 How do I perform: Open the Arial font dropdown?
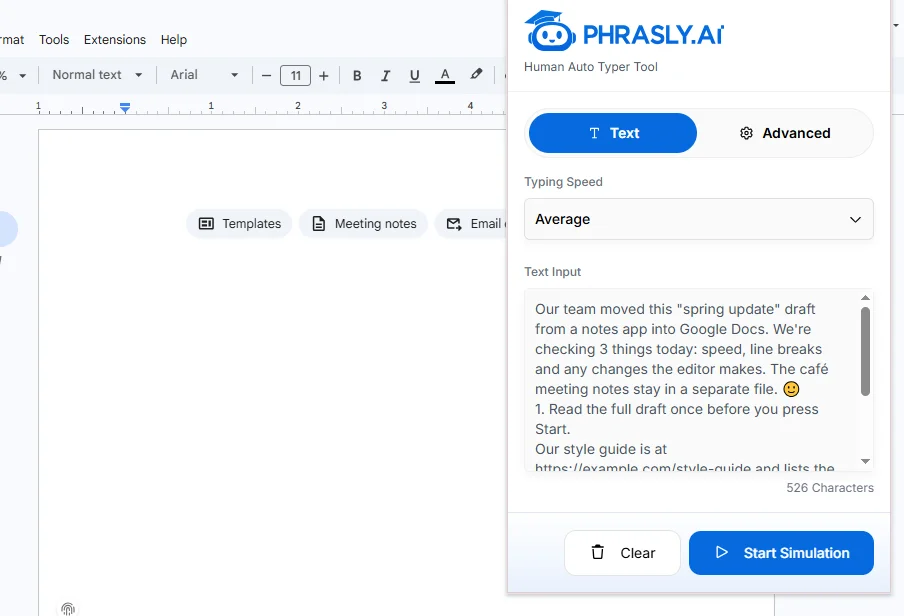204,75
